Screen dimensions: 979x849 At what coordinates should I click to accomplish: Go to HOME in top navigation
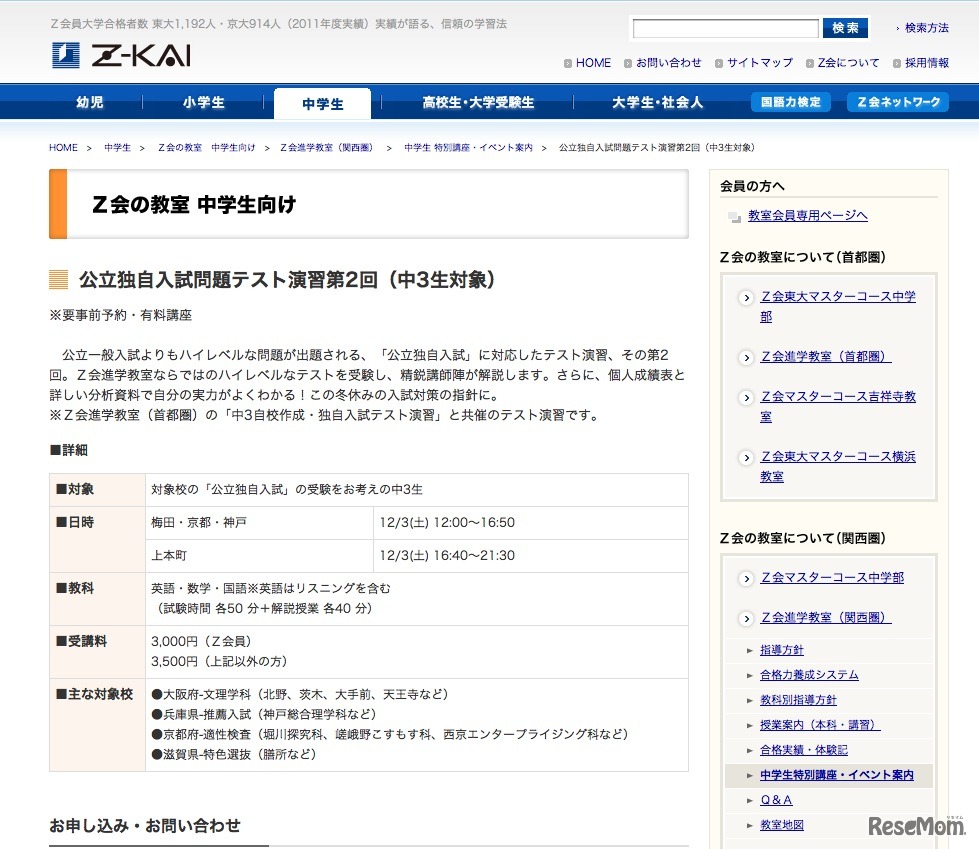click(x=593, y=63)
